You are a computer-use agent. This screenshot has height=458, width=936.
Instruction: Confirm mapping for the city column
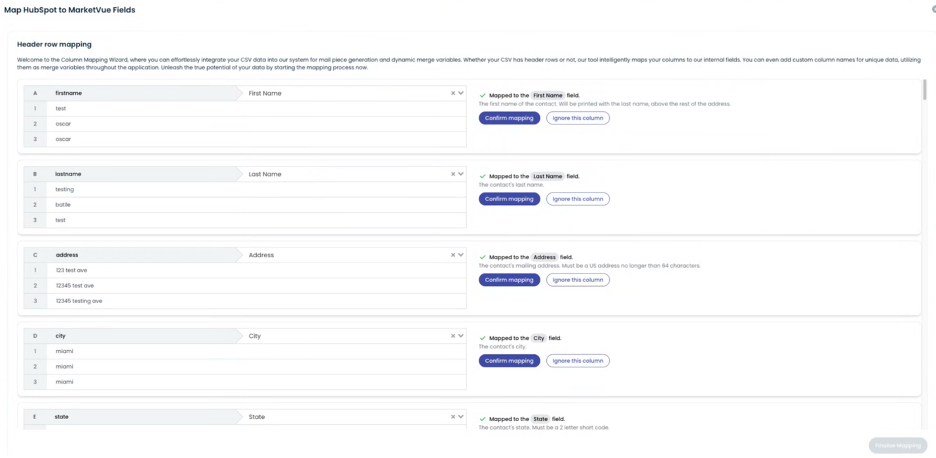click(x=509, y=361)
